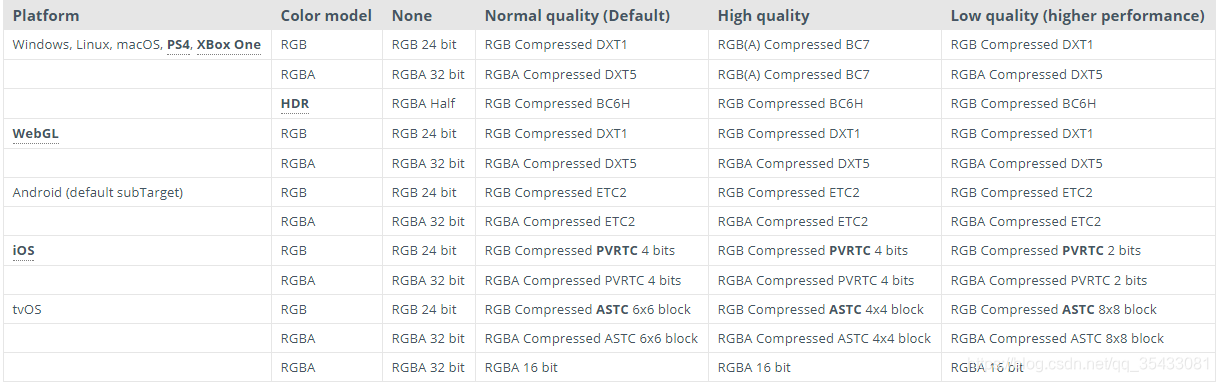Click 'RGB 24 bit' in the Android row
1218x382 pixels.
[424, 192]
